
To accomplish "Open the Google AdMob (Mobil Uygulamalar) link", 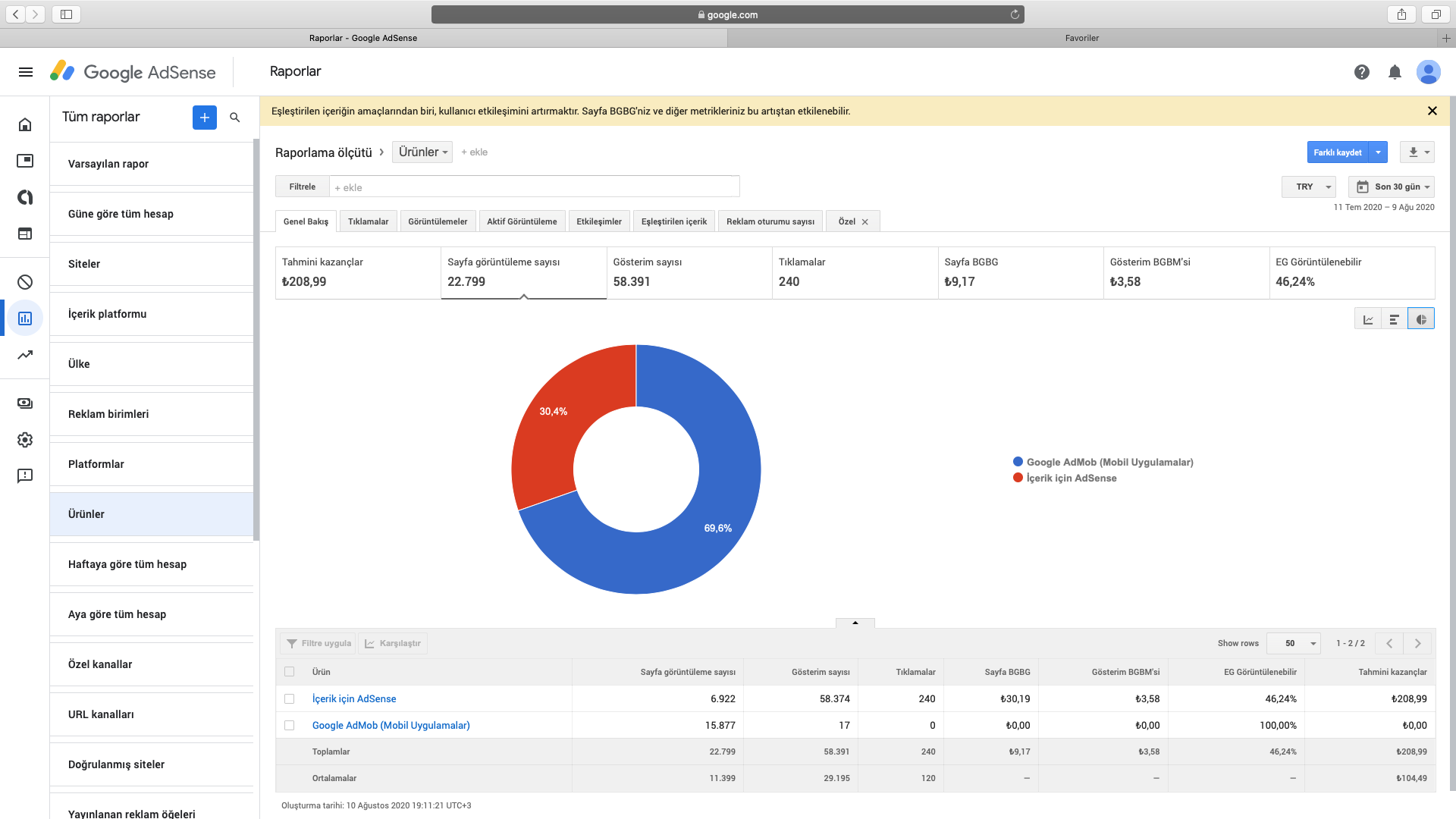I will (391, 725).
